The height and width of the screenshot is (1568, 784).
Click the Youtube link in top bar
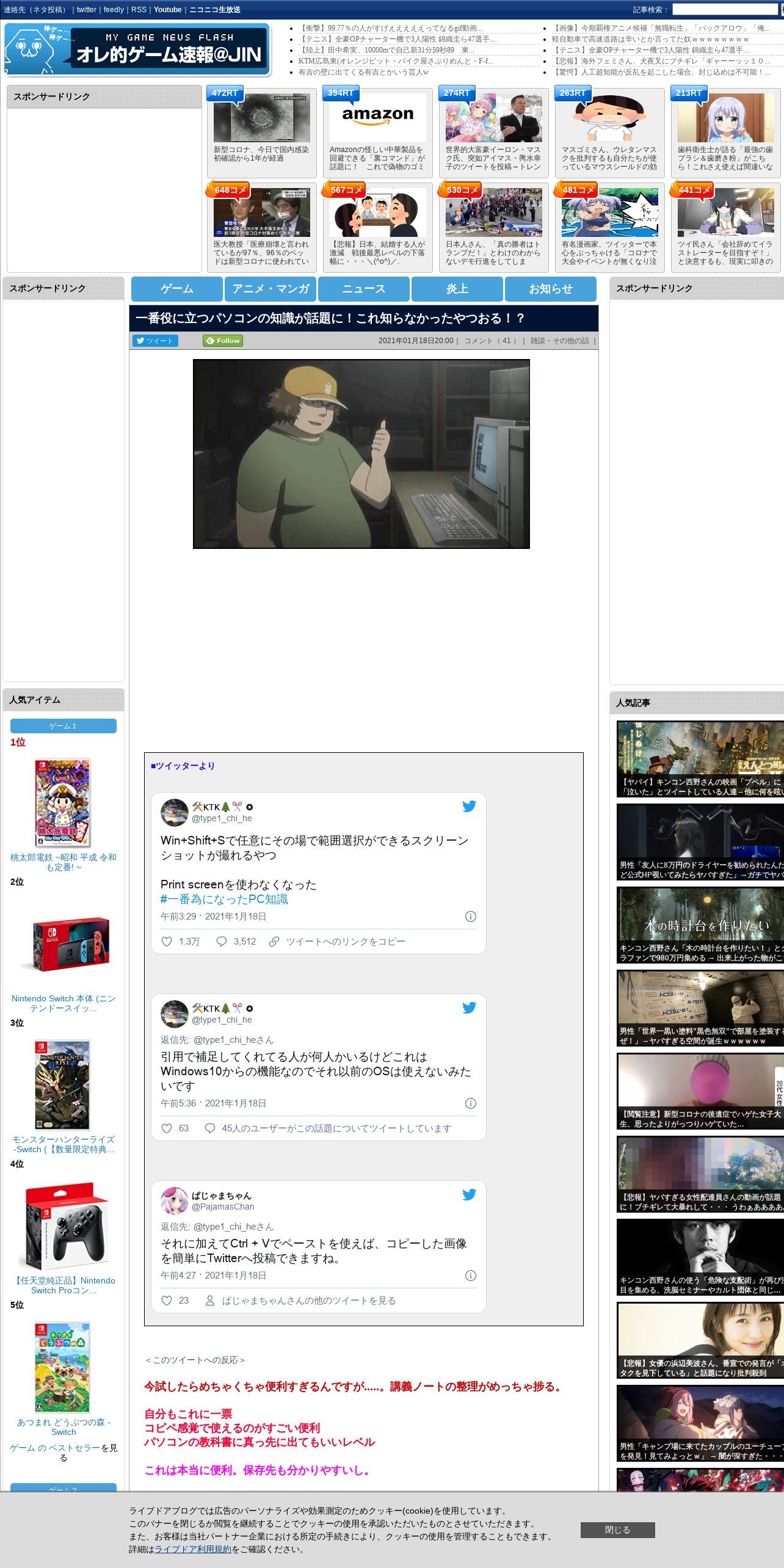click(x=168, y=10)
